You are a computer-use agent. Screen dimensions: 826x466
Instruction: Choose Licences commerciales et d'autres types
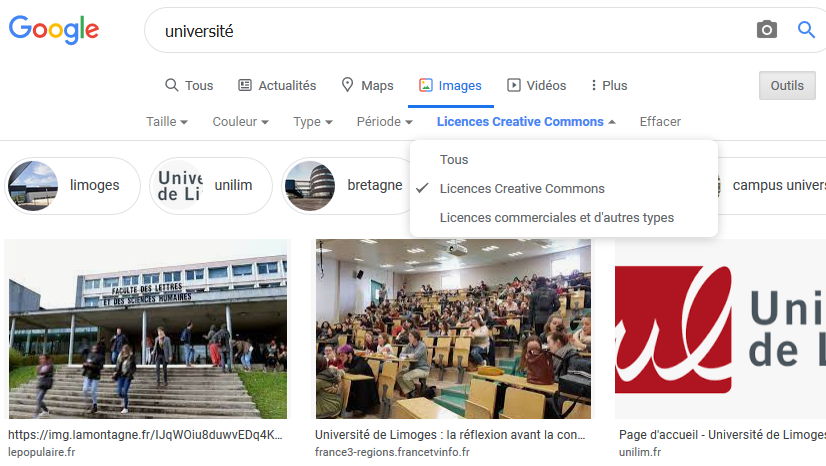[557, 218]
